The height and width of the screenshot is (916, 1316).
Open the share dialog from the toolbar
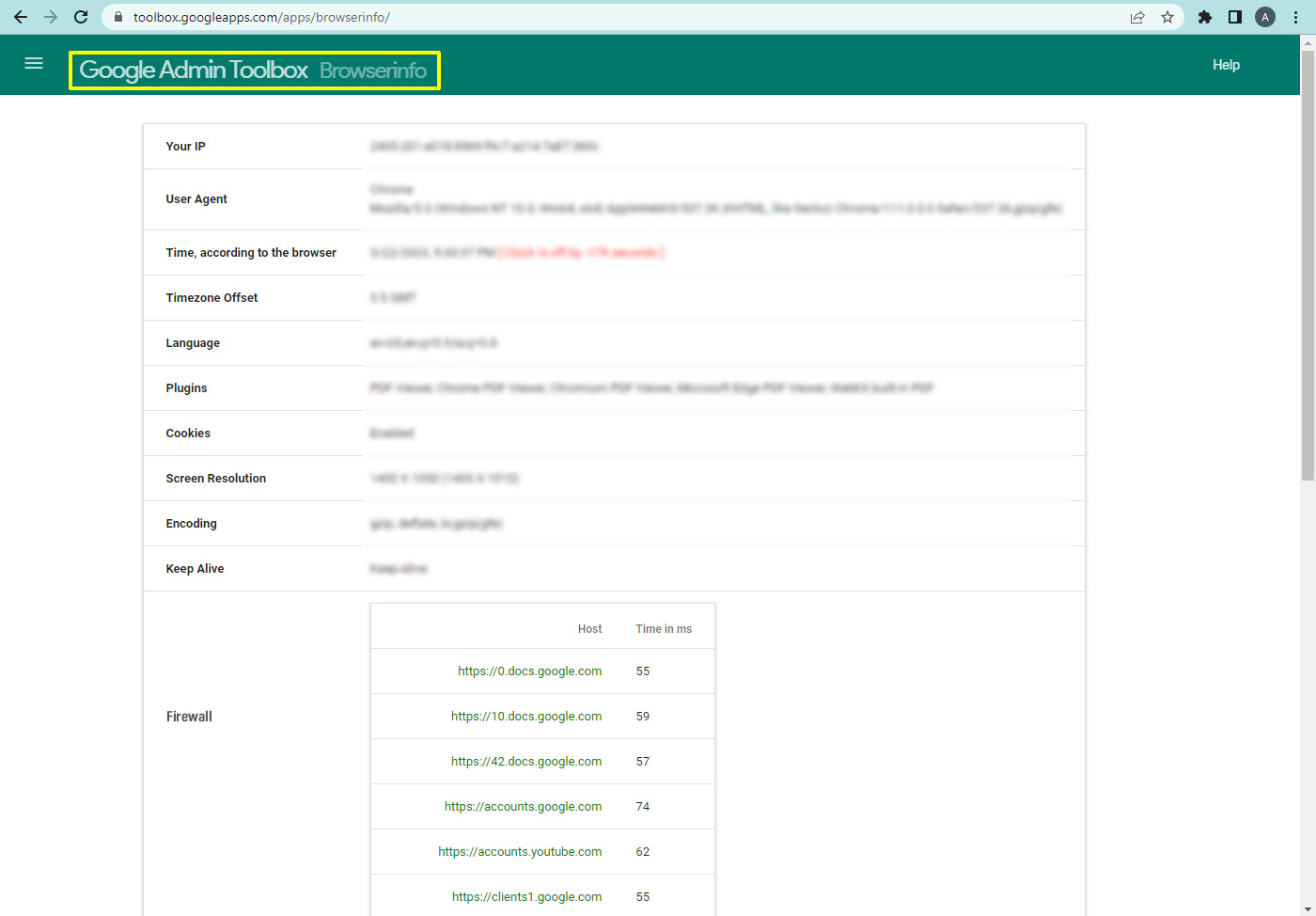tap(1137, 16)
